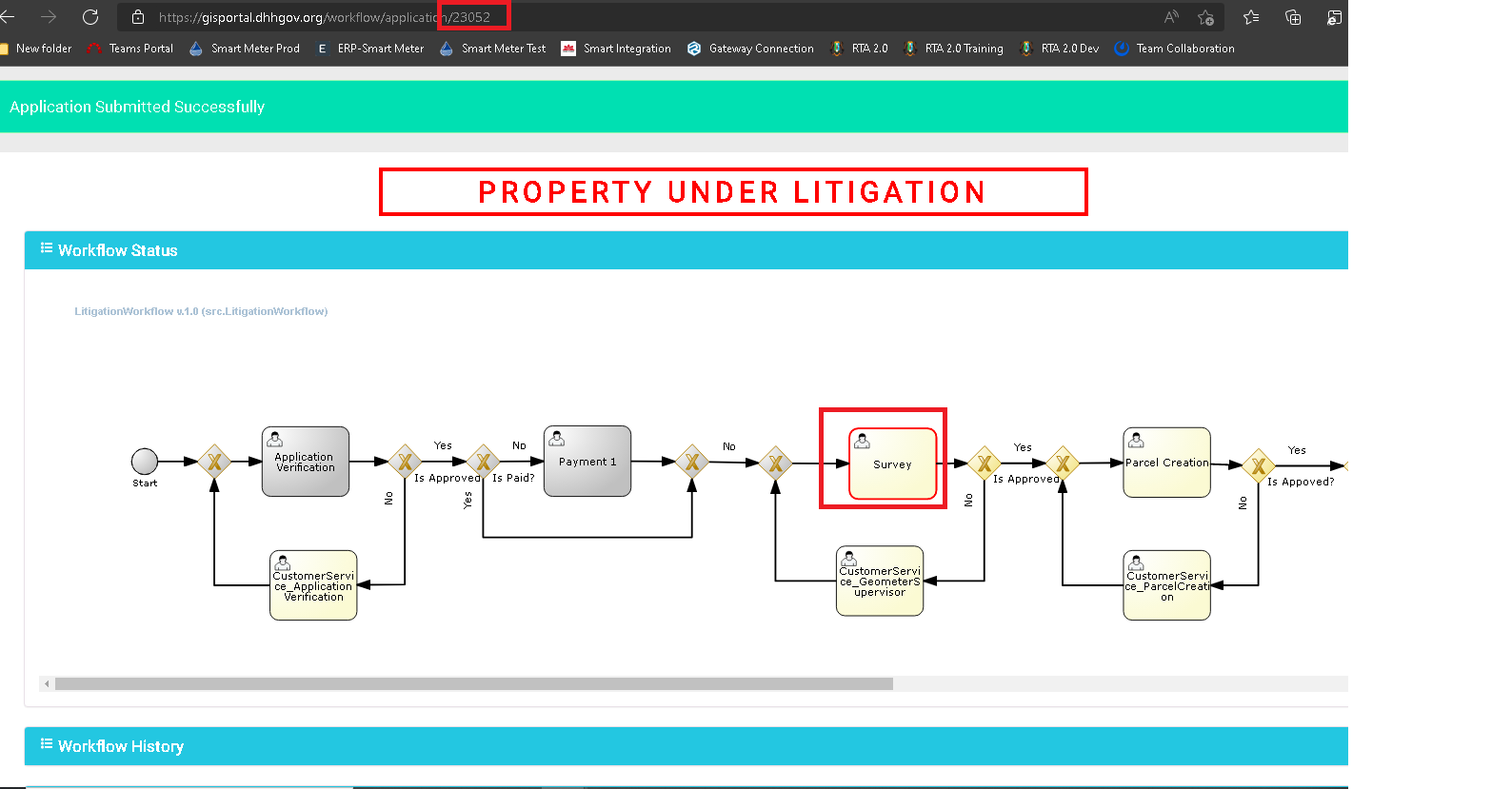Click the user icon on Parcel Creation task
Image resolution: width=1512 pixels, height=789 pixels.
click(x=1136, y=440)
